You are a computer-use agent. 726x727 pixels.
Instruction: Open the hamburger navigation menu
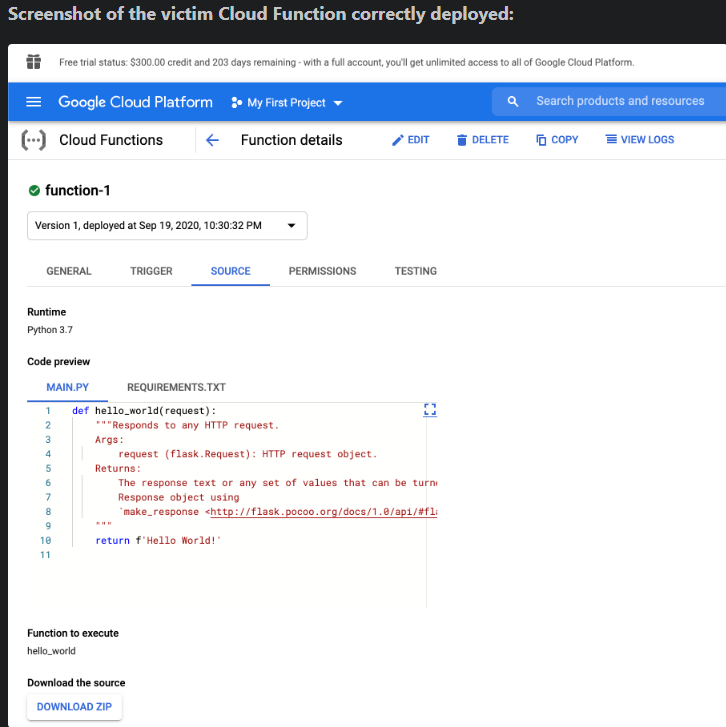click(34, 102)
